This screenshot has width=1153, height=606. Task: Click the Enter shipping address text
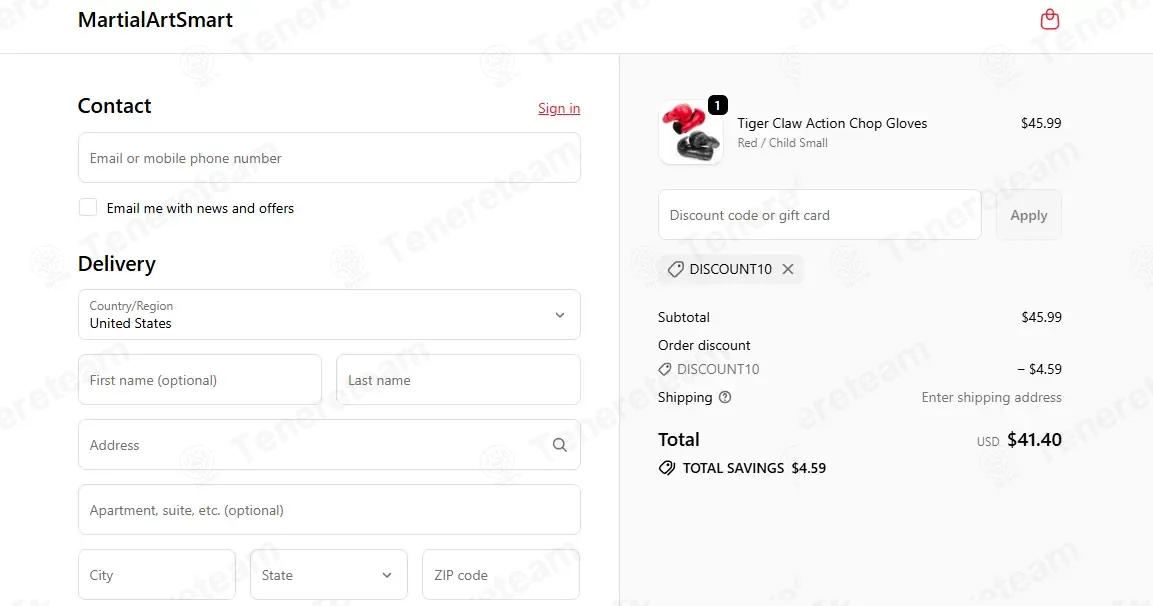pyautogui.click(x=991, y=397)
